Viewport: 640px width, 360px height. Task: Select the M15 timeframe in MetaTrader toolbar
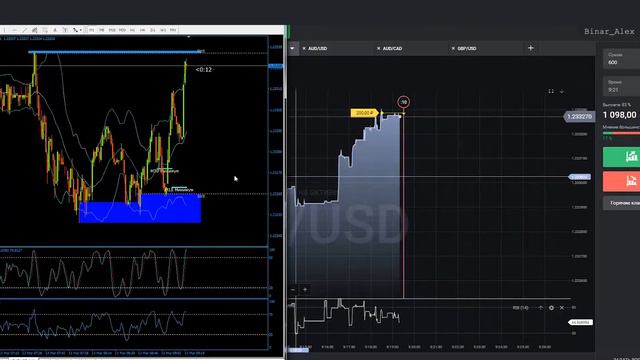tap(112, 30)
